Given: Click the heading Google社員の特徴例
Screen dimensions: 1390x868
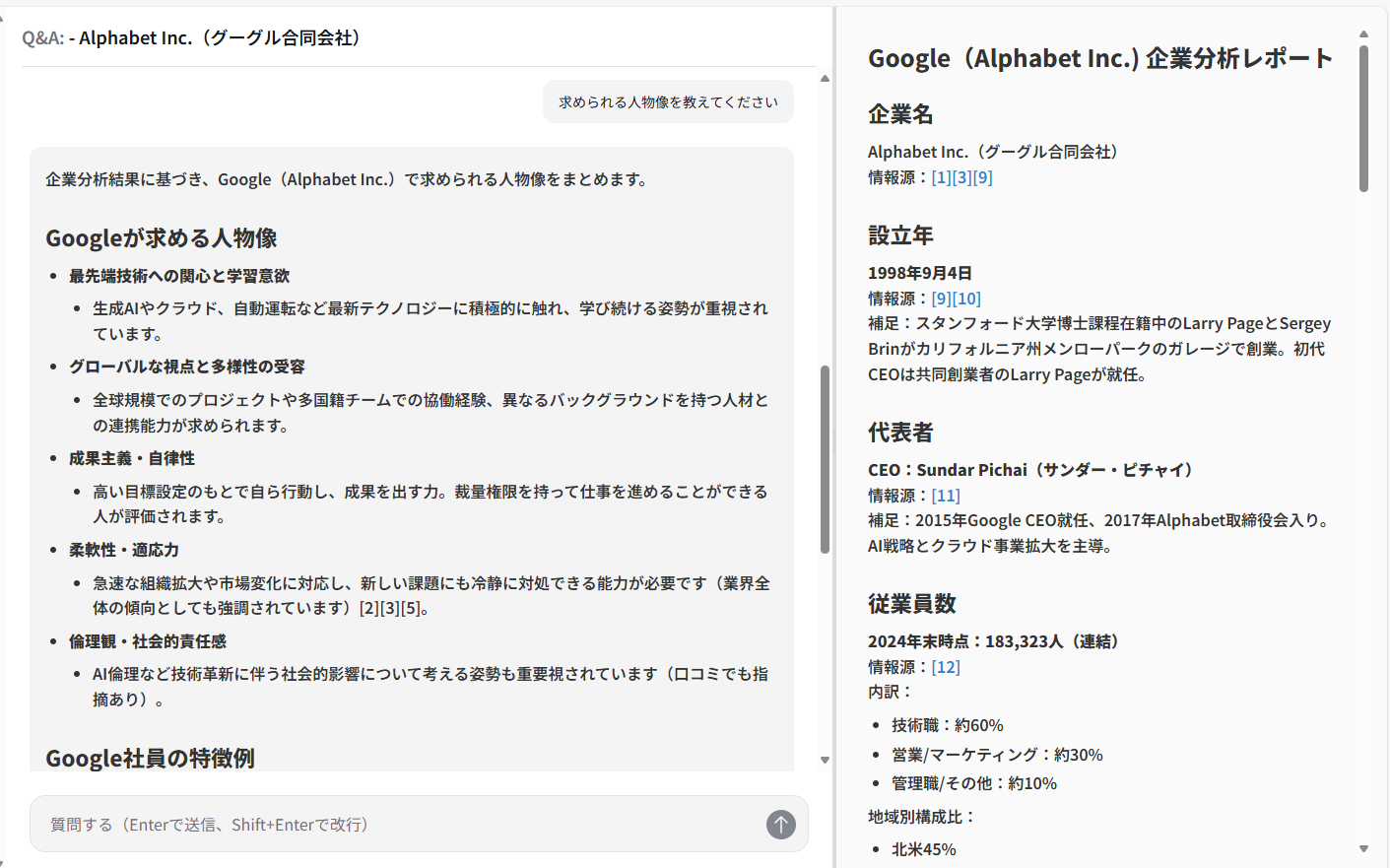Looking at the screenshot, I should [150, 758].
